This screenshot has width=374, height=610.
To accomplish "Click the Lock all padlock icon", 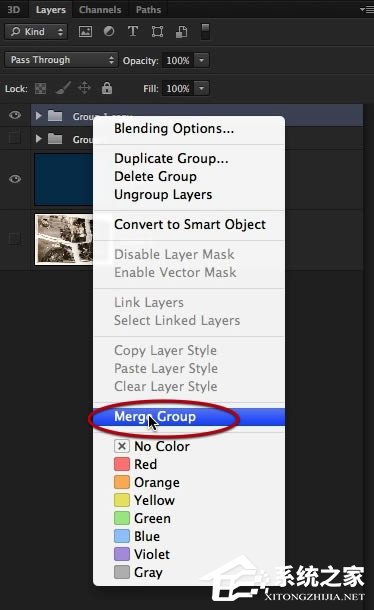I will [107, 88].
